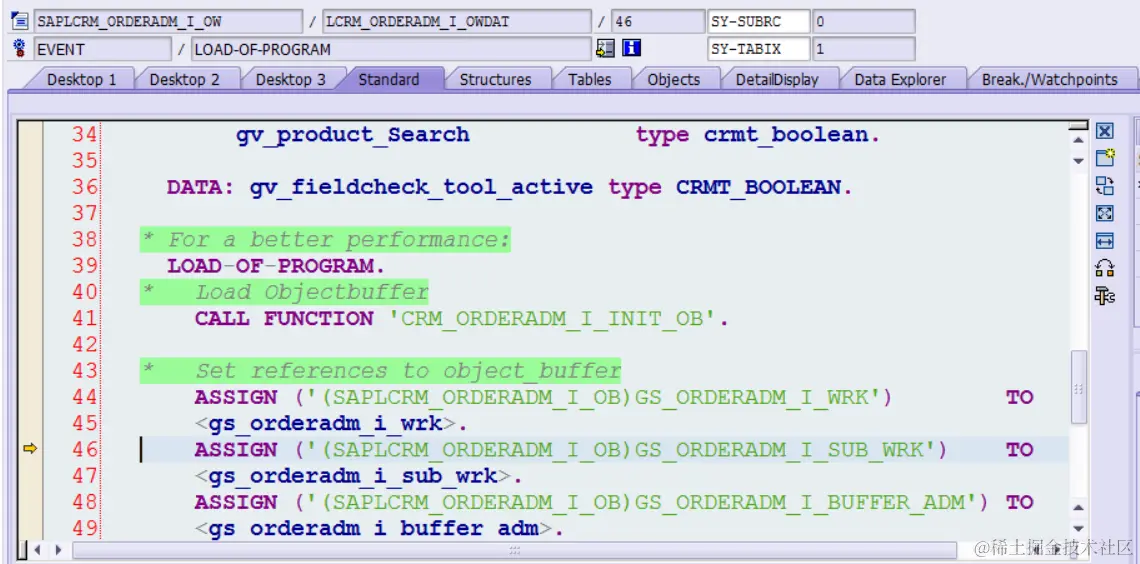This screenshot has width=1140, height=564.
Task: Click the EVENT type field
Action: (x=103, y=49)
